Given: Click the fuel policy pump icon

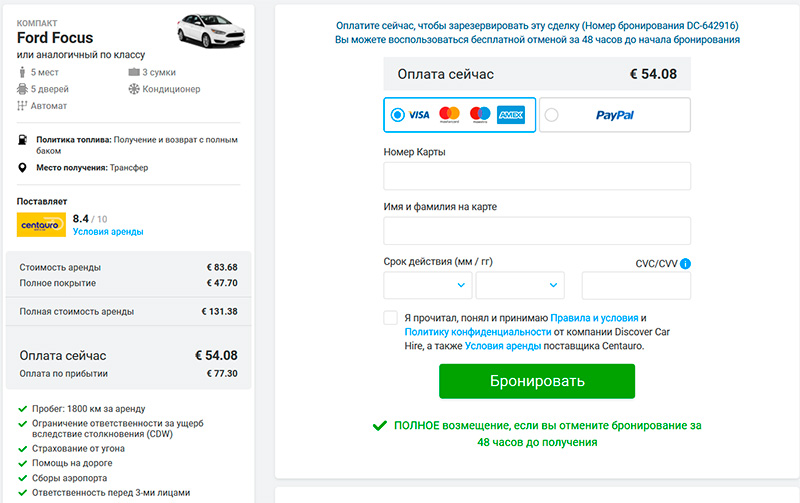Looking at the screenshot, I should 23,140.
